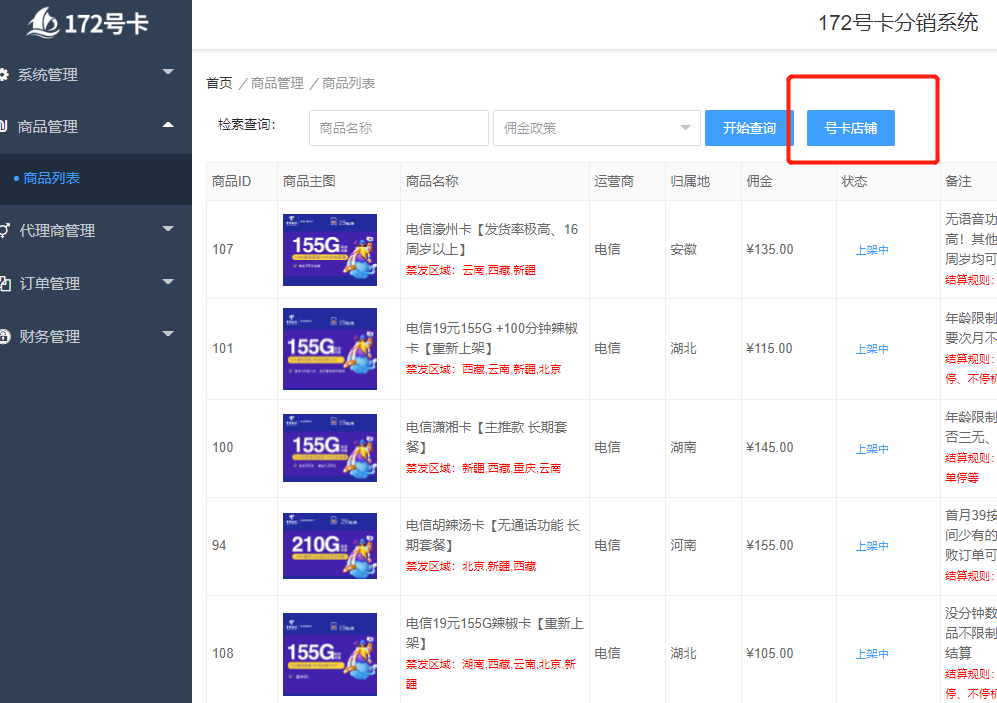The image size is (997, 703).
Task: Select 商品列表 in the sidebar
Action: click(x=52, y=178)
